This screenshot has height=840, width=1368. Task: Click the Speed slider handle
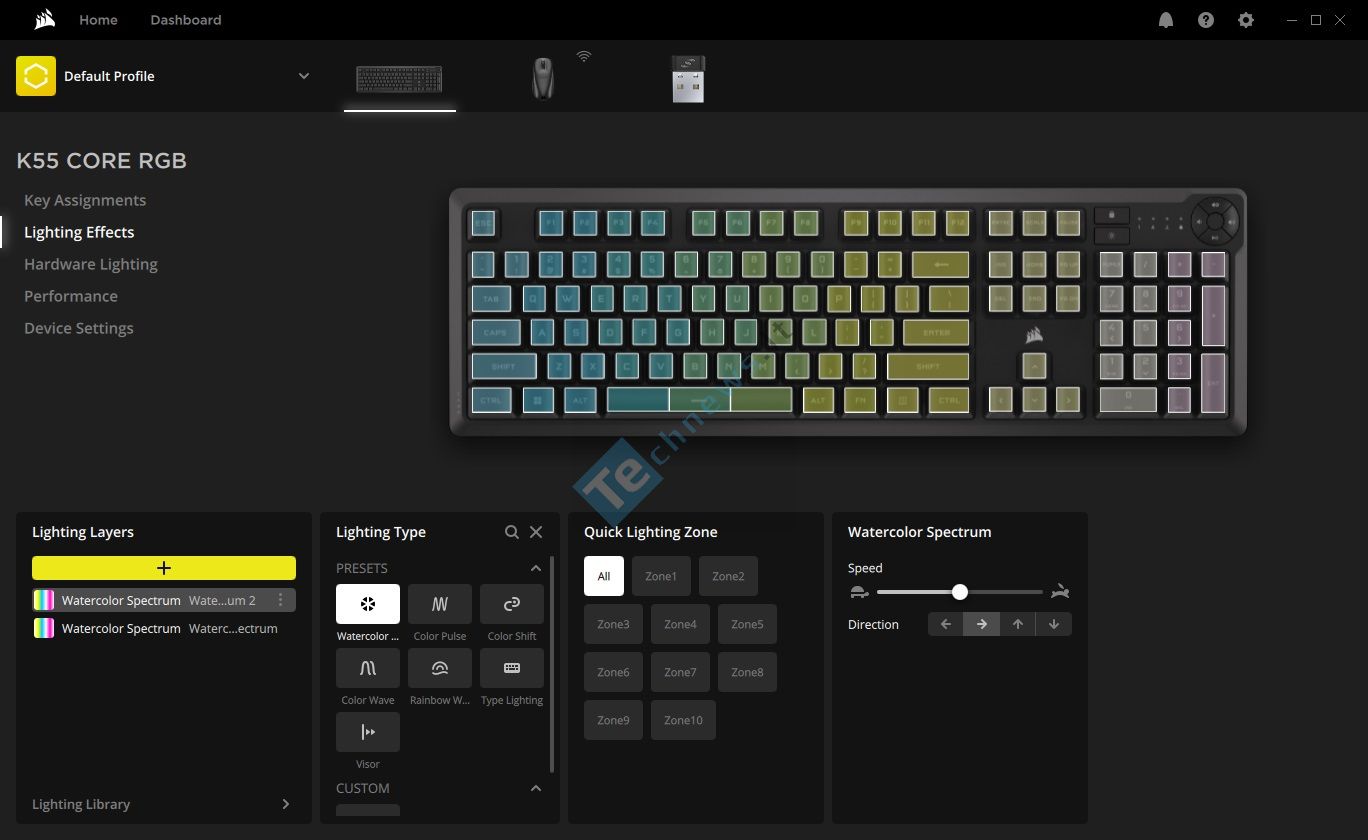click(x=960, y=592)
